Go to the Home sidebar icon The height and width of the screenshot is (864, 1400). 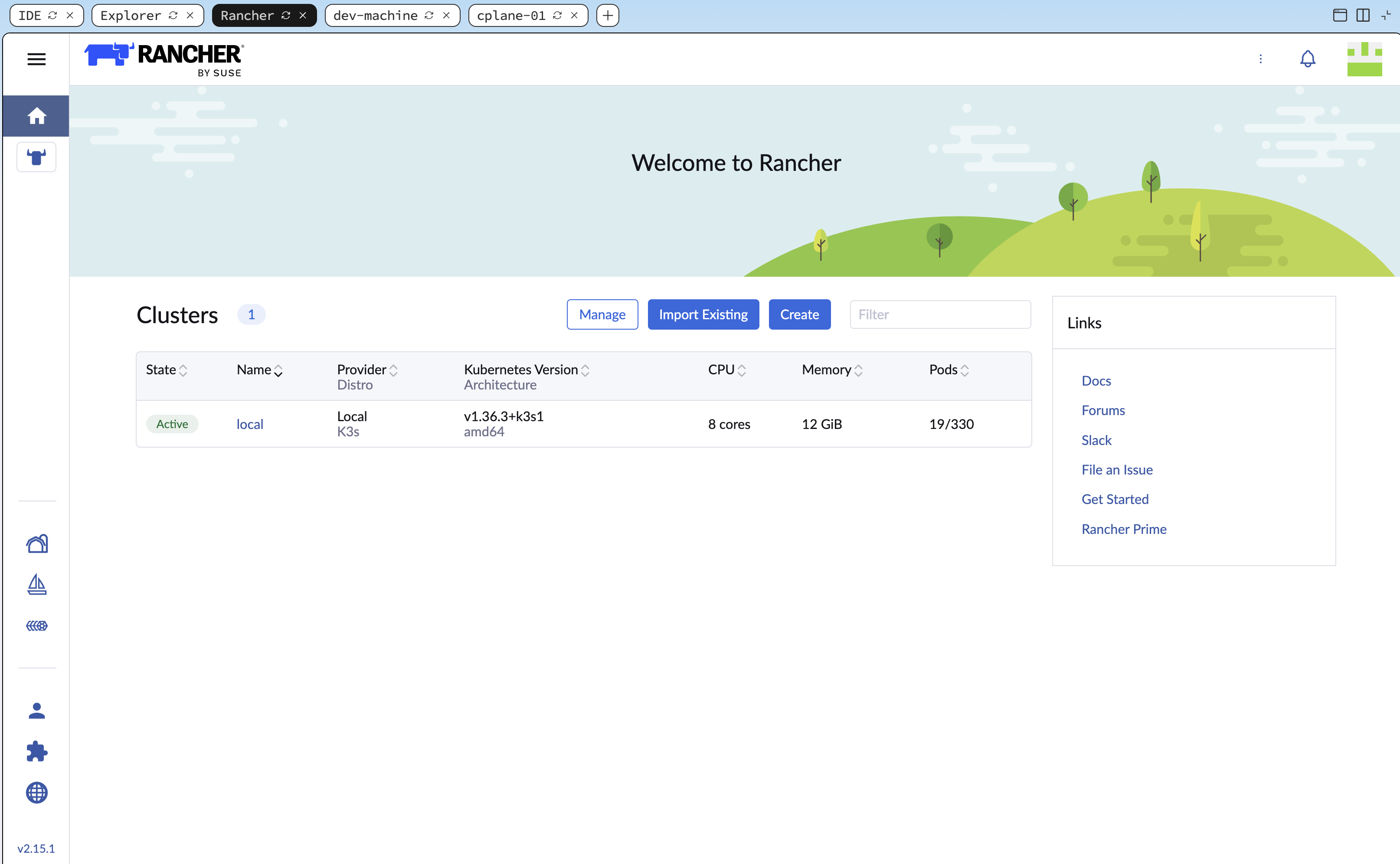36,116
